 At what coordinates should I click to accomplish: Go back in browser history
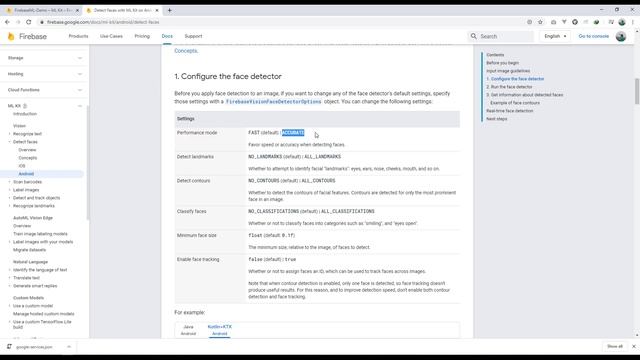(7, 22)
